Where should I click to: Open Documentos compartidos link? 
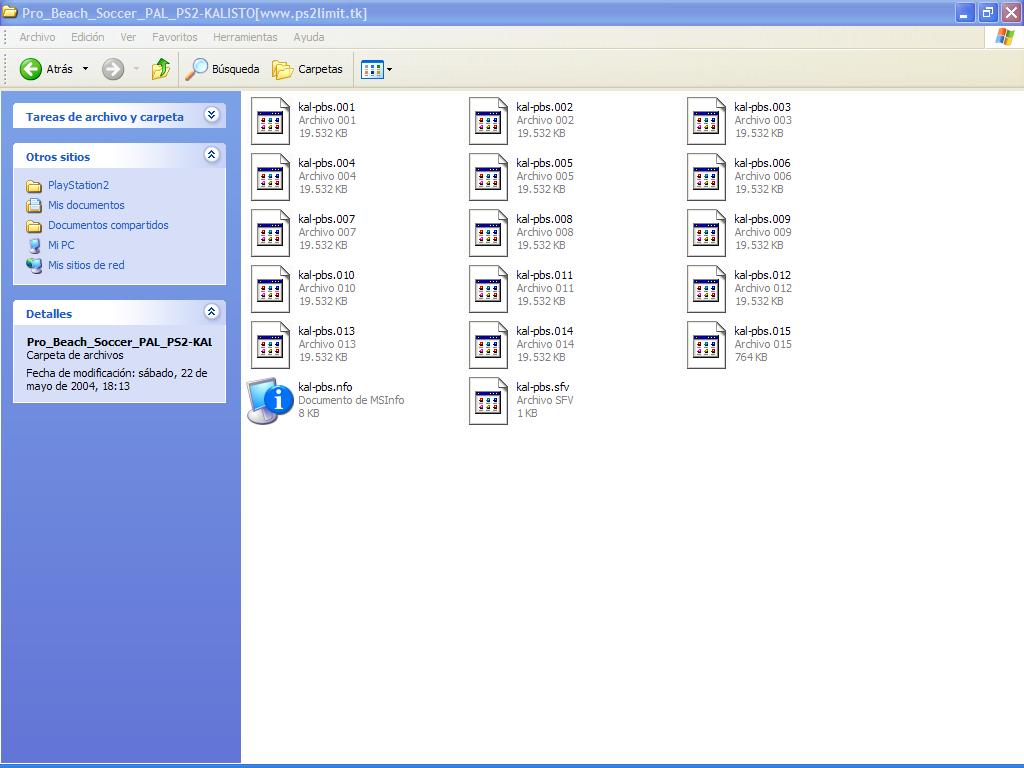108,225
